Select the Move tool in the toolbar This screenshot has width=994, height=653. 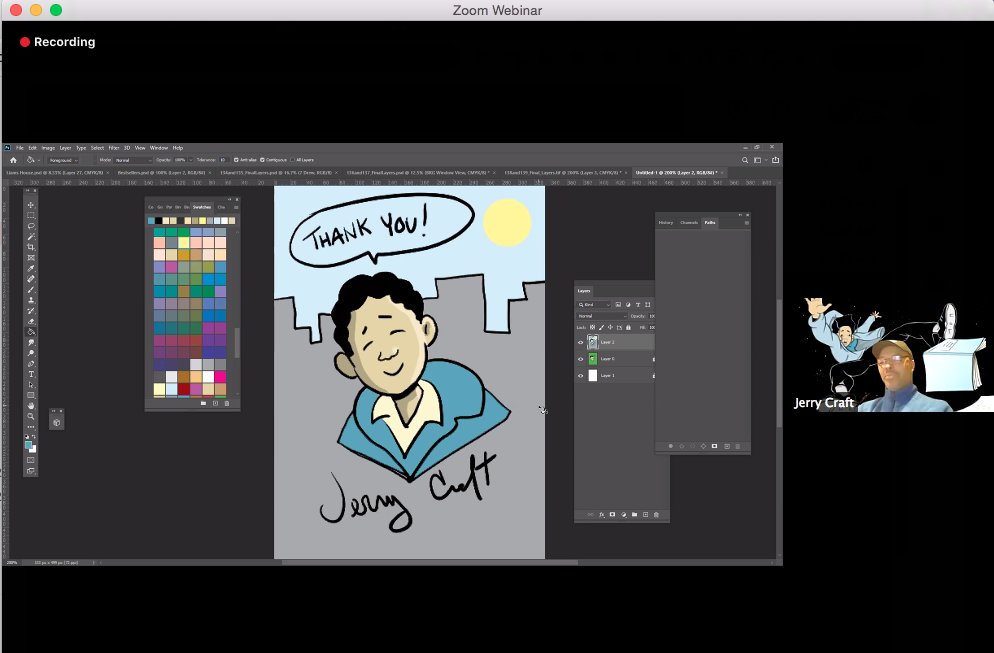30,205
